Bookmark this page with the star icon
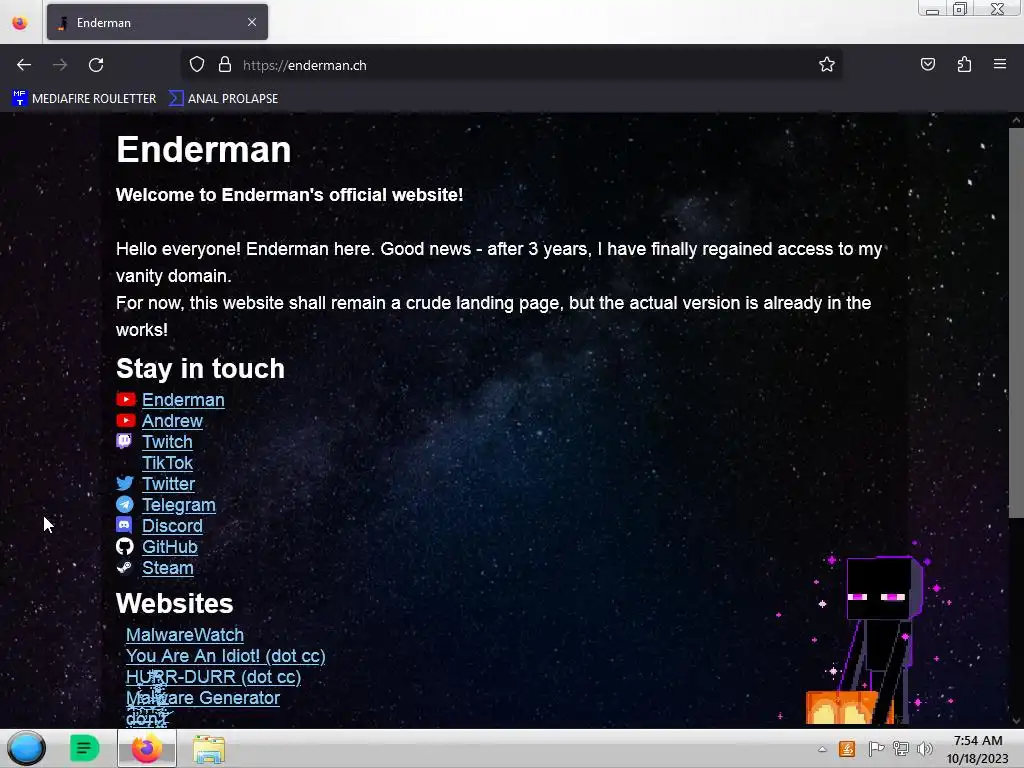The image size is (1024, 768). click(x=827, y=65)
